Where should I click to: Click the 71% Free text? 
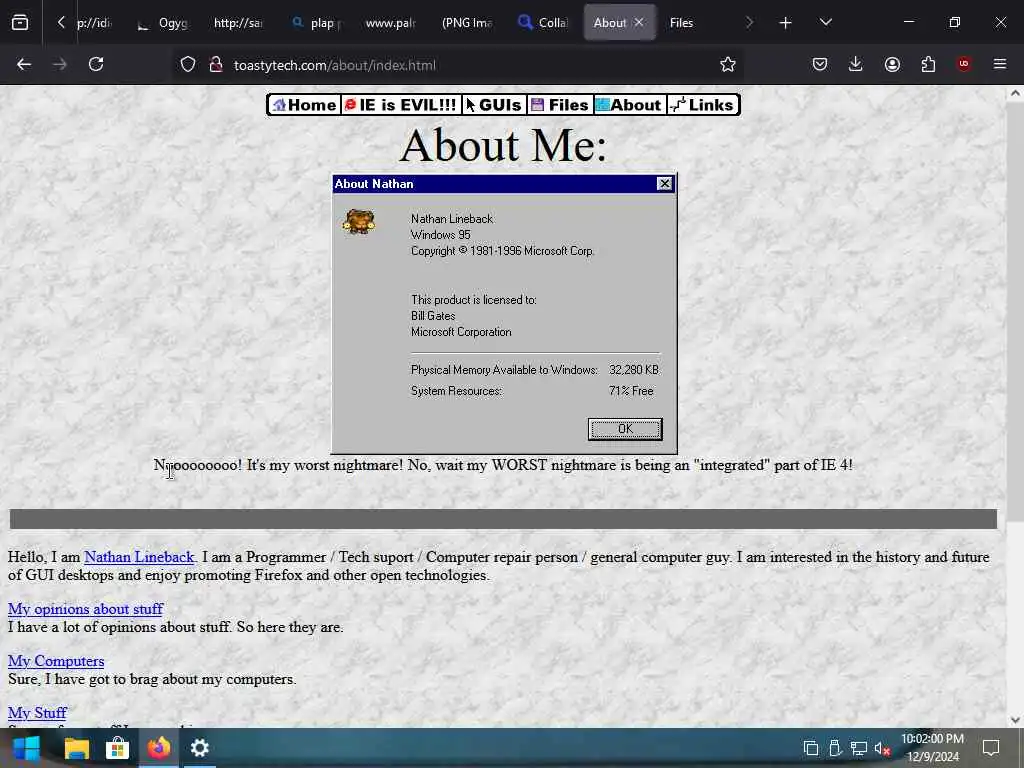[x=631, y=391]
